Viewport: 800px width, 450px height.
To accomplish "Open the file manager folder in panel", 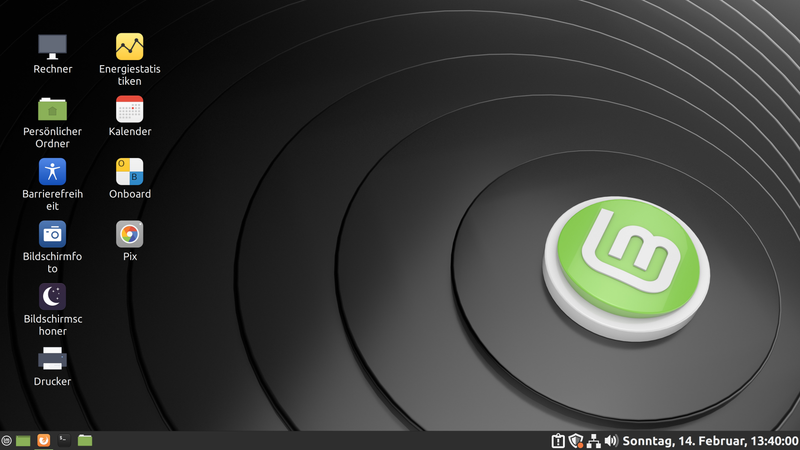I will tap(85, 440).
